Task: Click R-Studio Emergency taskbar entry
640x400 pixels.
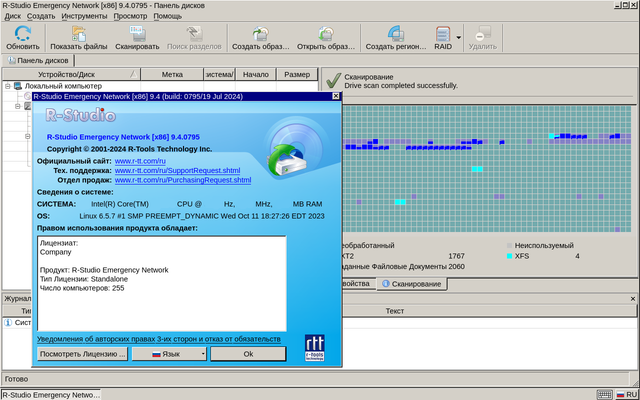Action: click(51, 395)
